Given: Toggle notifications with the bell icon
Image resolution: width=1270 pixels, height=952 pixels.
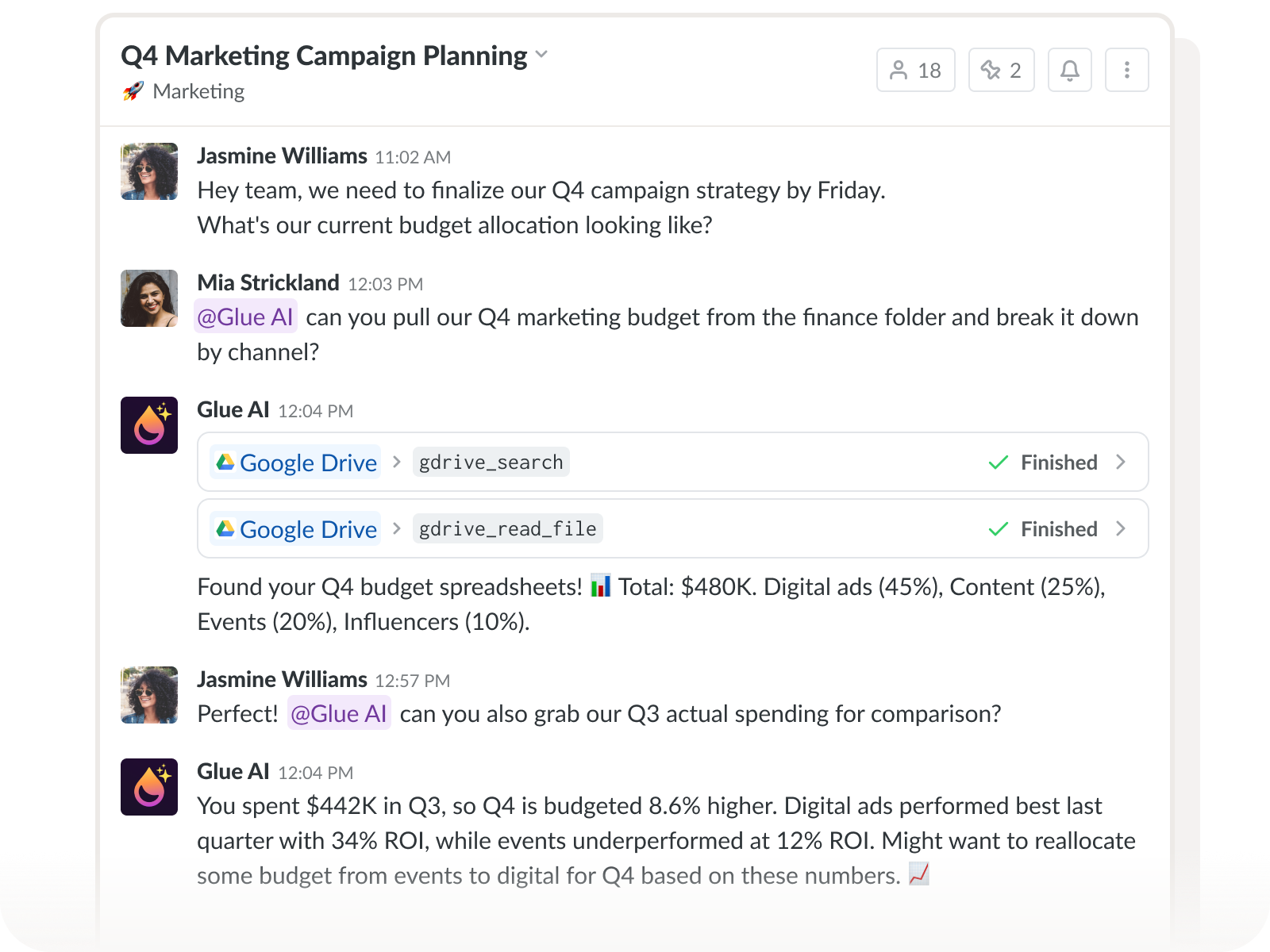Looking at the screenshot, I should point(1069,71).
